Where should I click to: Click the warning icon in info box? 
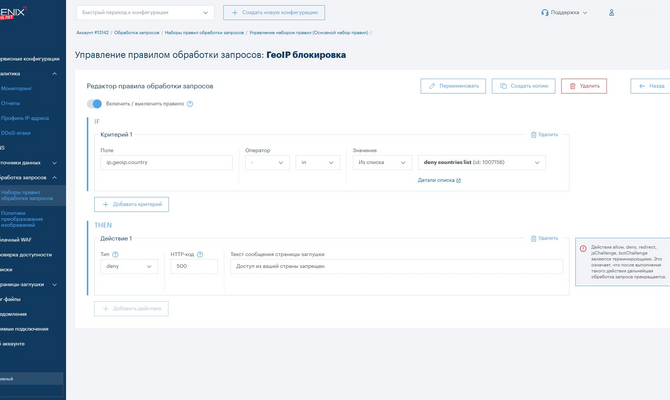tap(583, 248)
